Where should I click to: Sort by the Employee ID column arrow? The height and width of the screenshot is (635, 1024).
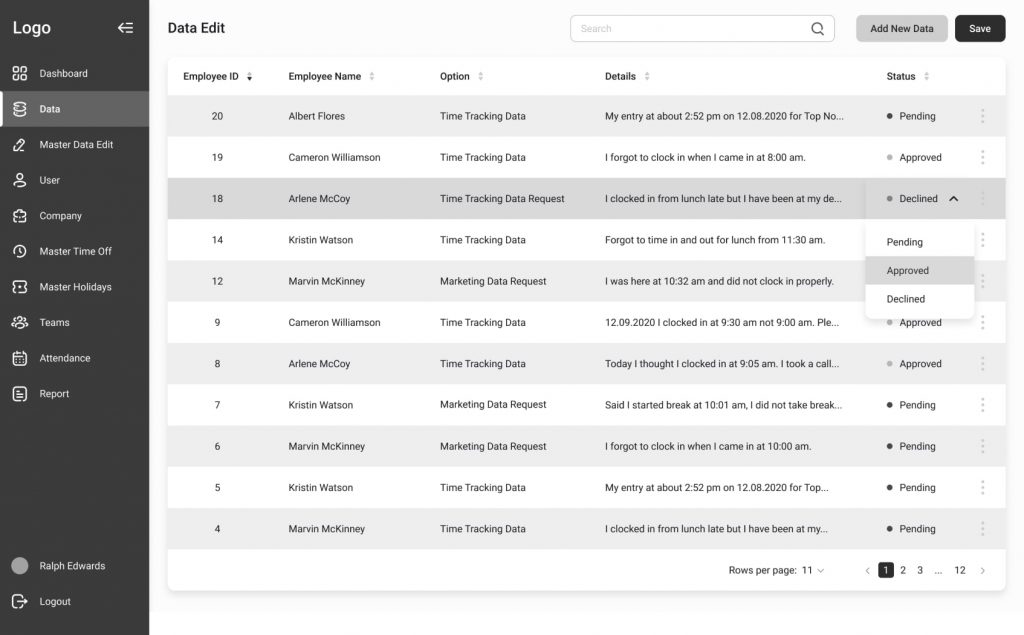(249, 77)
